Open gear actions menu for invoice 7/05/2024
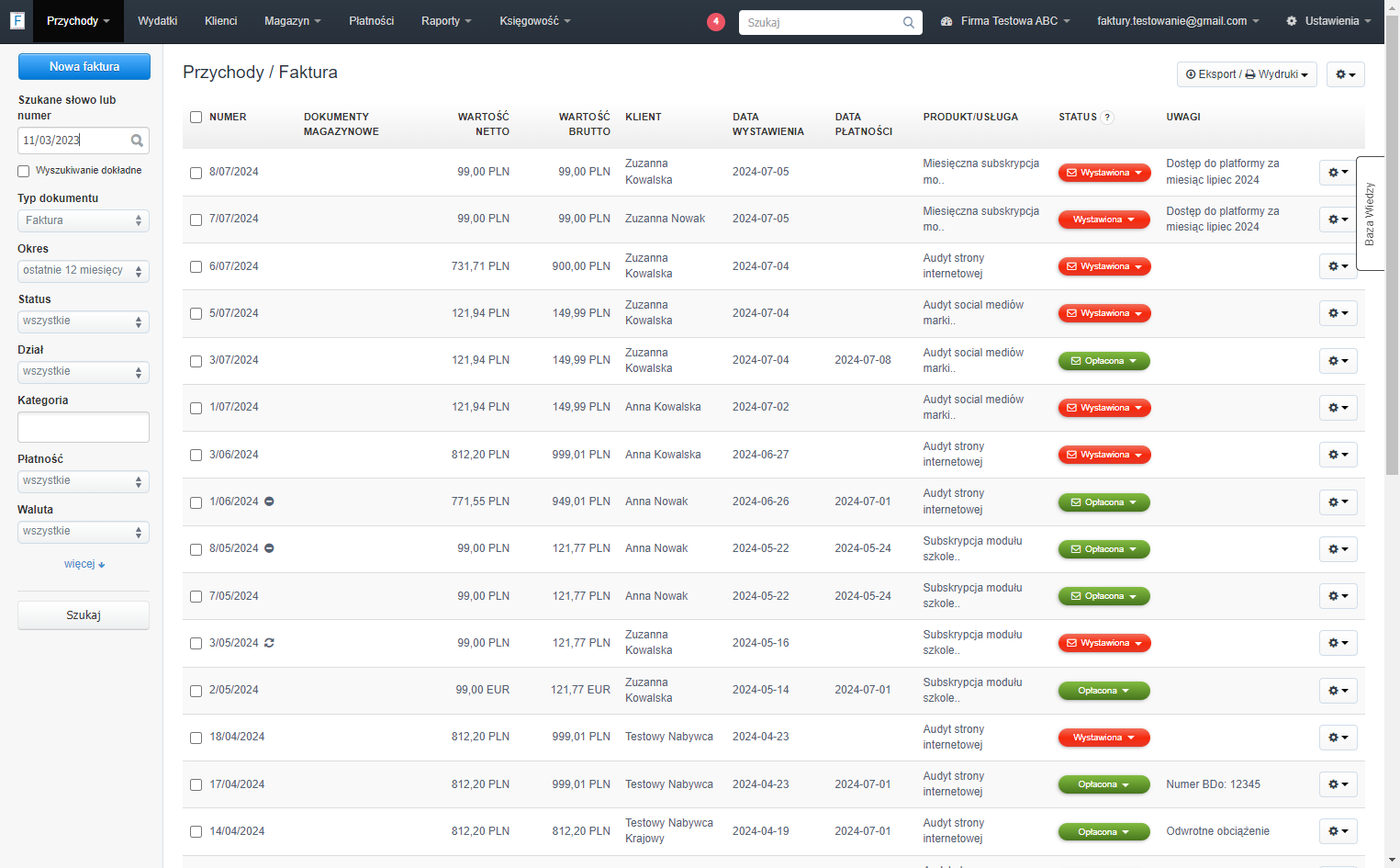Image resolution: width=1400 pixels, height=868 pixels. (x=1338, y=596)
